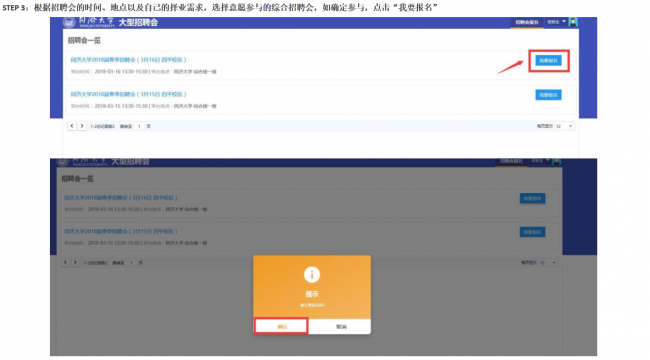
Task: Click the 2018-03-16 13:30-15:30 time text, upper screenshot
Action: [121, 72]
